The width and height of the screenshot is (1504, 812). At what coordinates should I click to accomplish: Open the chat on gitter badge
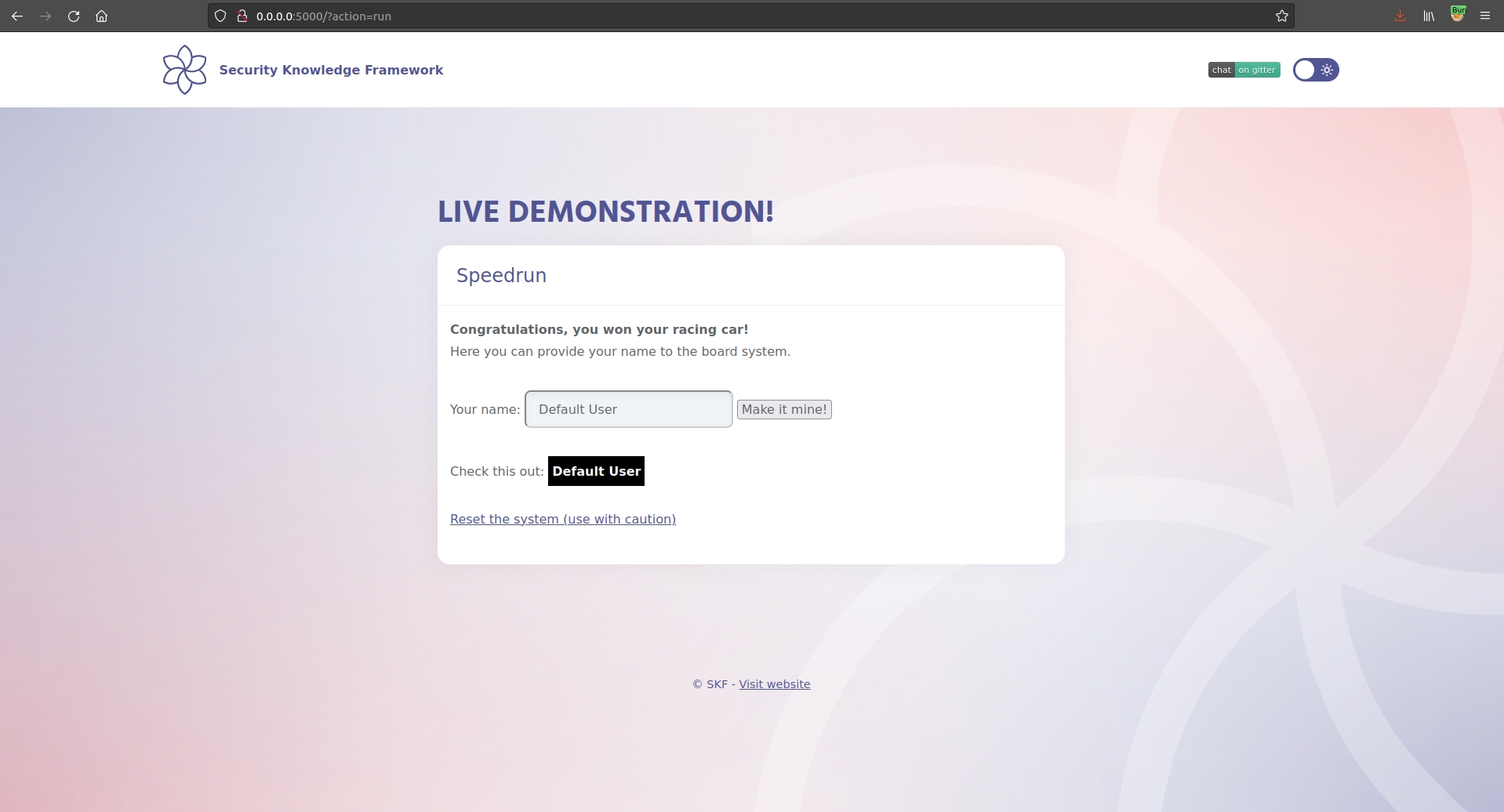(1244, 70)
